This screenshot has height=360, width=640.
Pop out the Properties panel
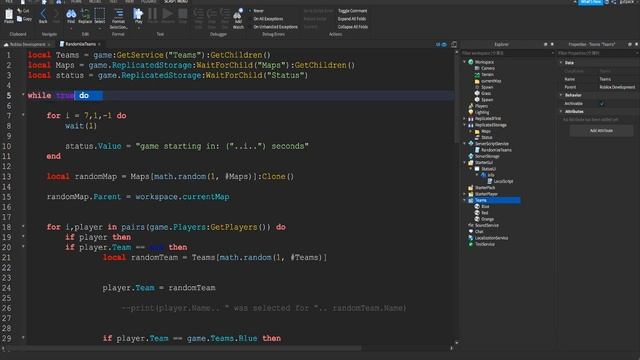click(x=630, y=44)
